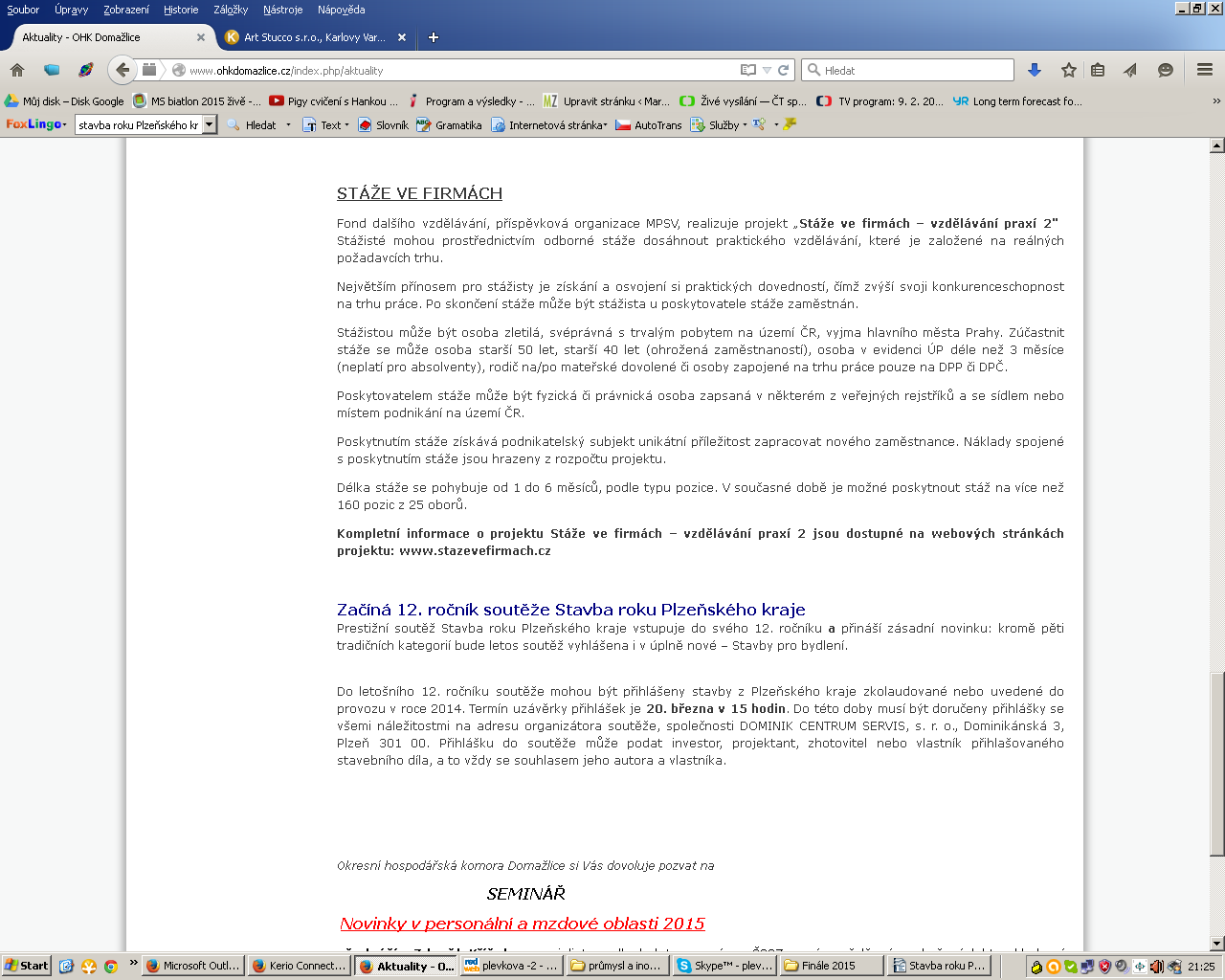The height and width of the screenshot is (980, 1225).
Task: Reload the current page
Action: 783,70
